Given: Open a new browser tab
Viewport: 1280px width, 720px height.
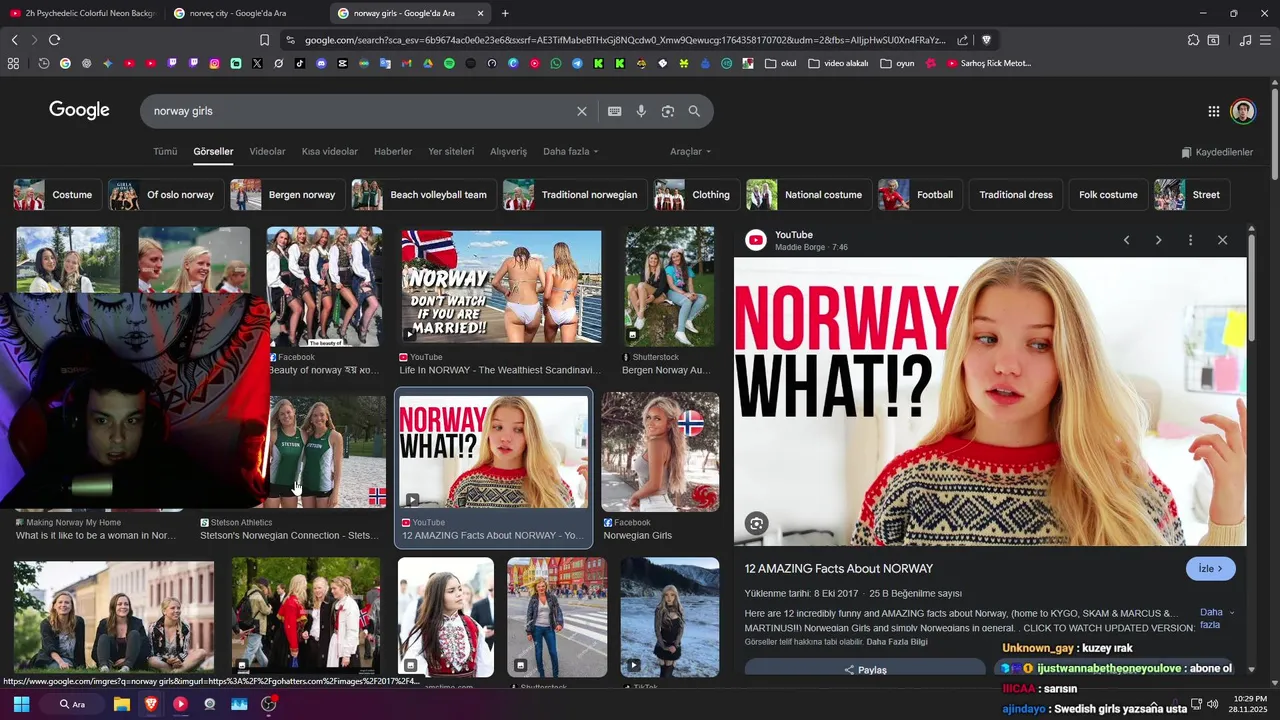Looking at the screenshot, I should (505, 13).
